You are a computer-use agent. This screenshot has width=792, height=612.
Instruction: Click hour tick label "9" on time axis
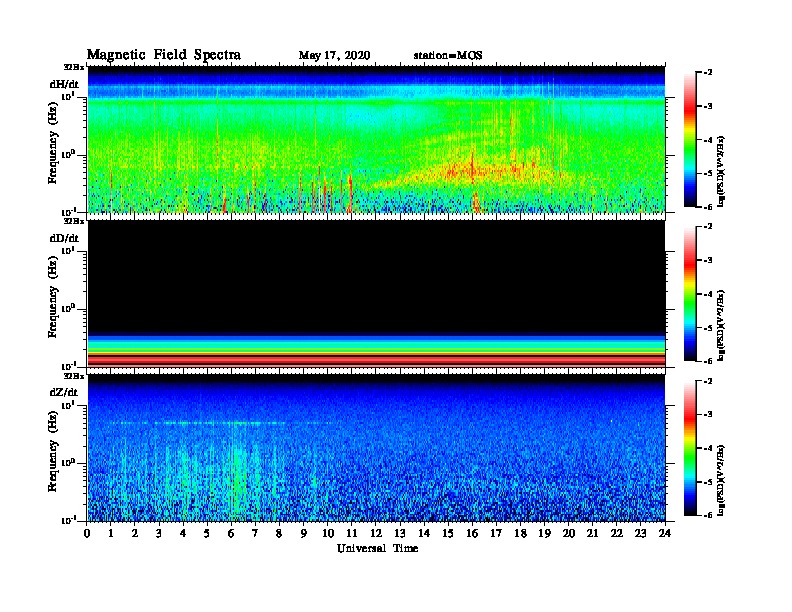(304, 533)
